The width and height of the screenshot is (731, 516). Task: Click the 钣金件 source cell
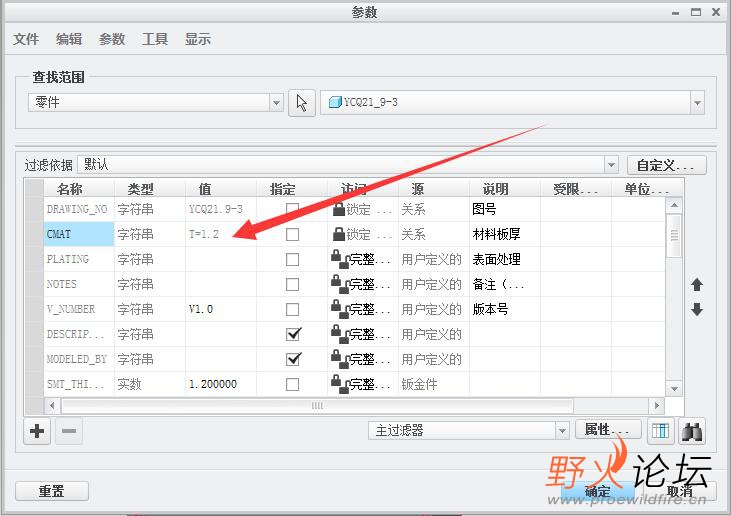tap(434, 384)
